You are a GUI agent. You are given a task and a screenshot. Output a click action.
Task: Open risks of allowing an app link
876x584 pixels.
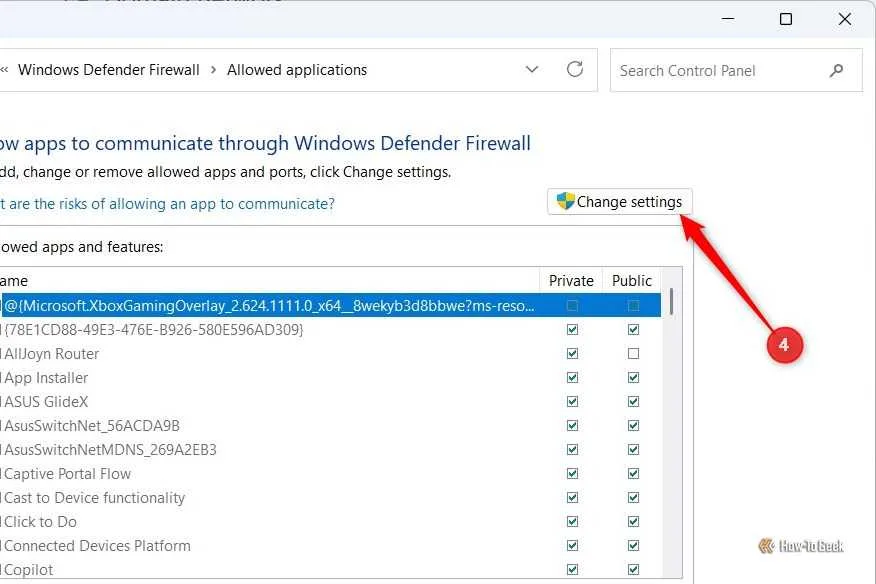[x=167, y=204]
